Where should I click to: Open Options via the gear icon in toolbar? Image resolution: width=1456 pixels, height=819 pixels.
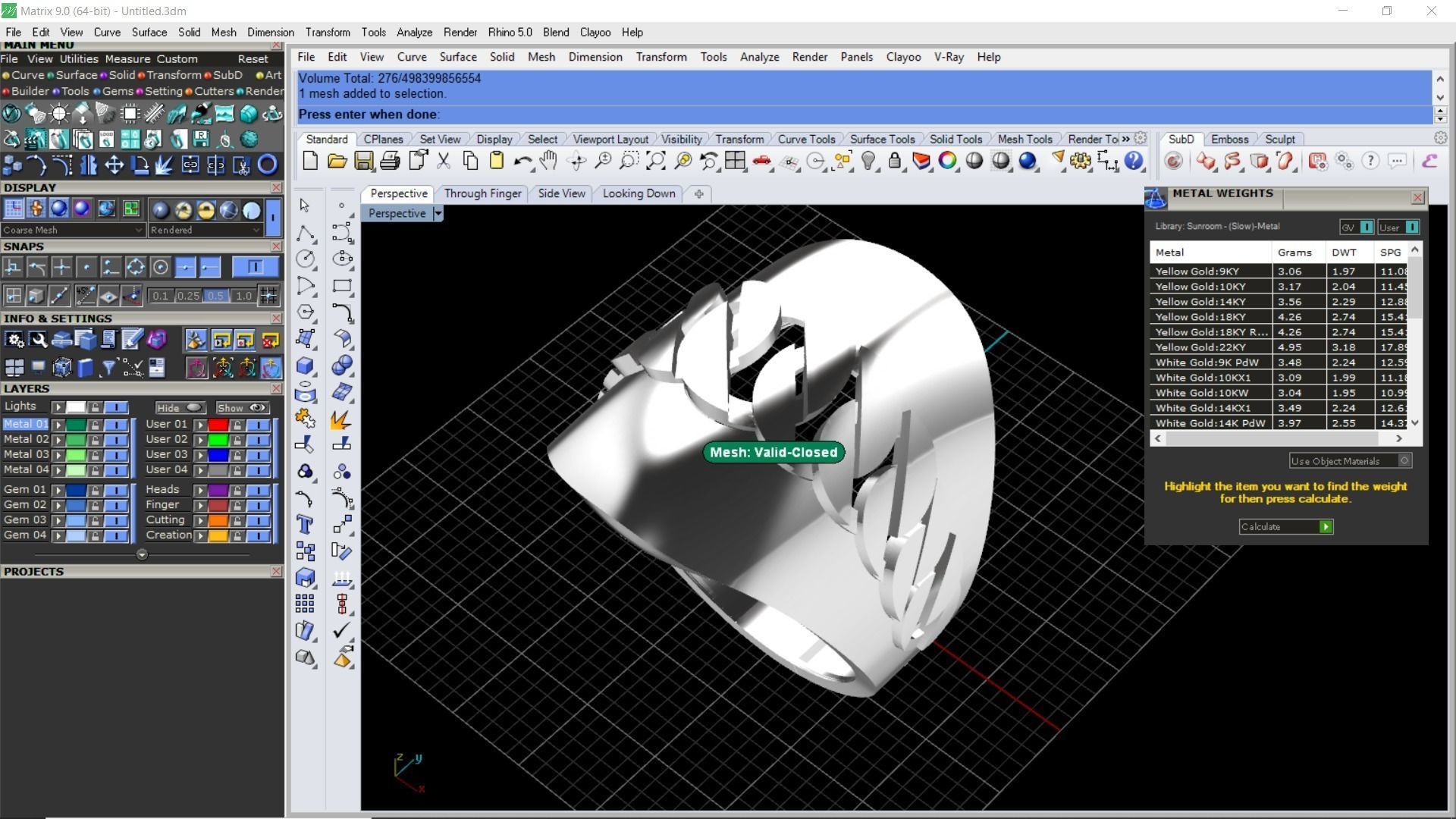click(x=1081, y=161)
